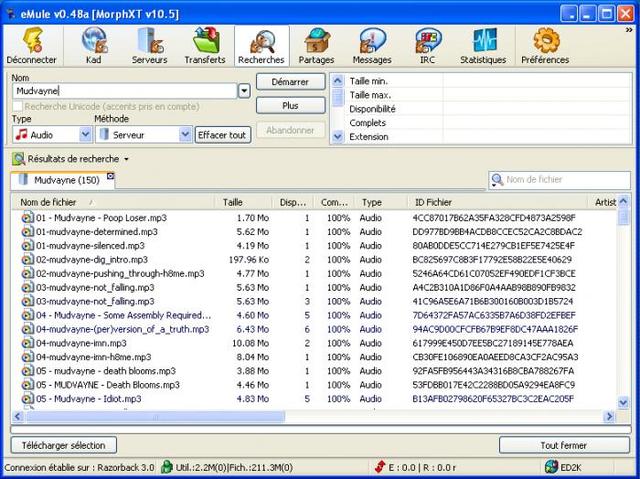
Task: Click the results list scroll-up arrow
Action: point(623,201)
